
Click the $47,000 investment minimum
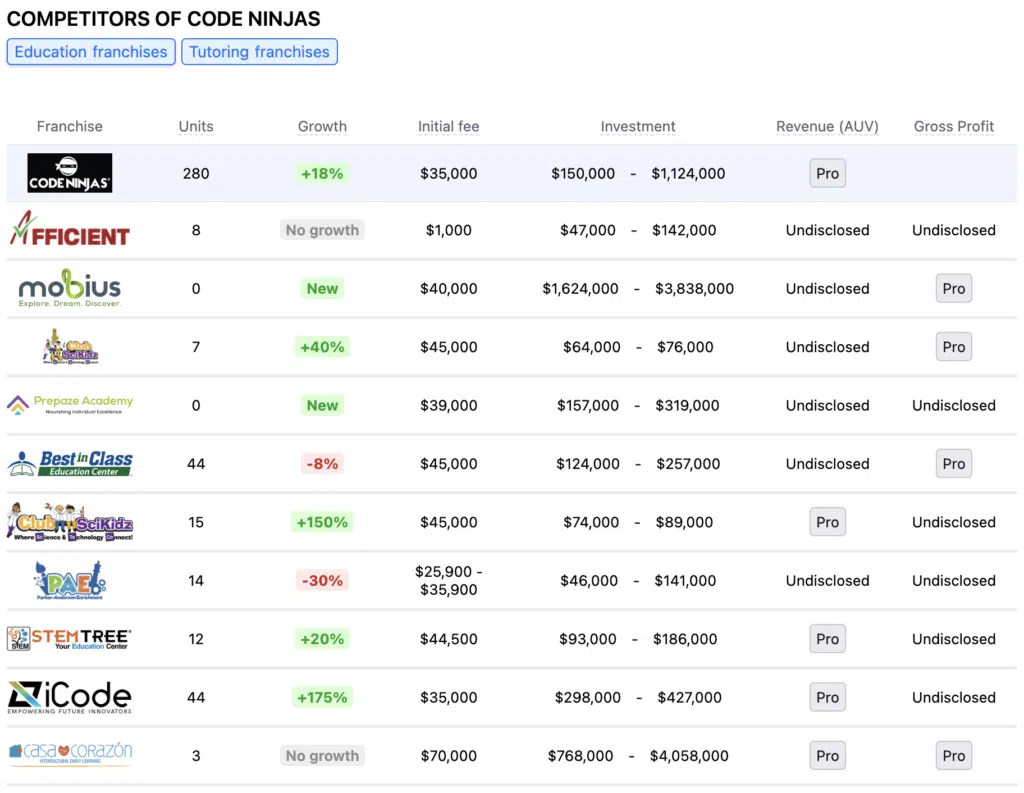588,230
